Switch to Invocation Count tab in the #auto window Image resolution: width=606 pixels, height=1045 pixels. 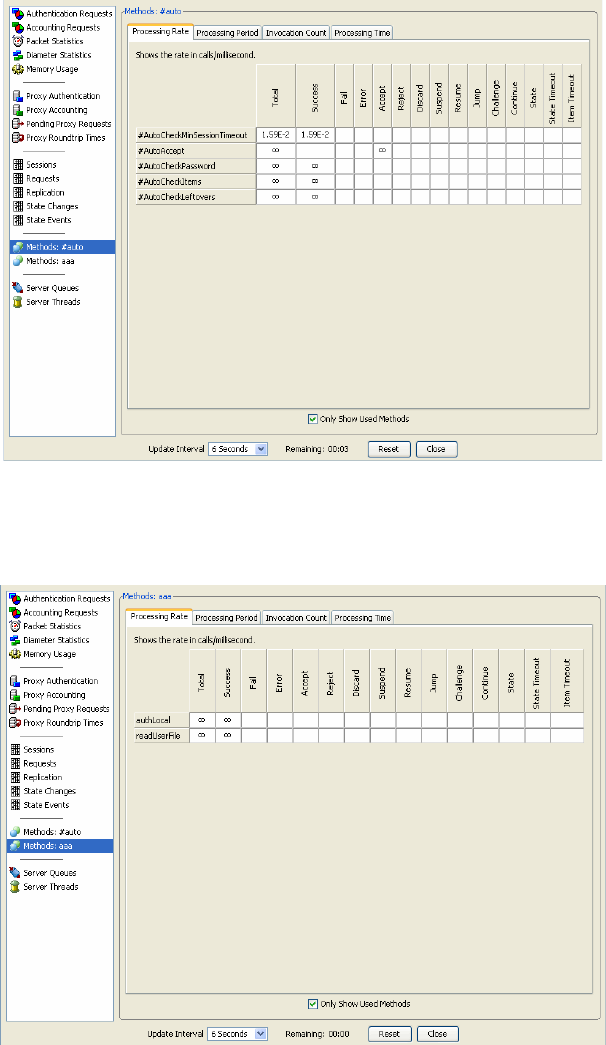296,33
